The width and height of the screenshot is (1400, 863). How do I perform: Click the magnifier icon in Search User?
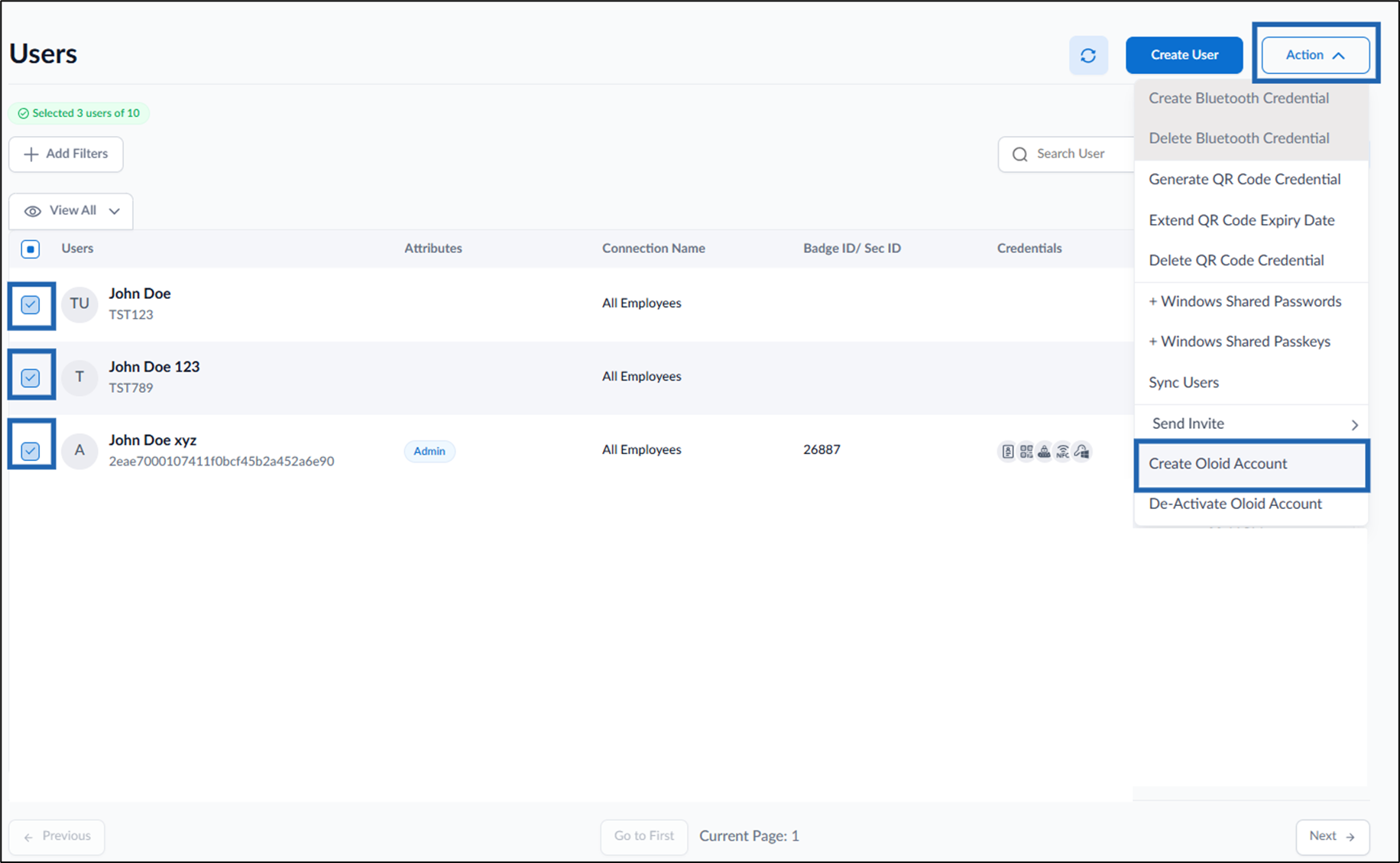pos(1019,154)
